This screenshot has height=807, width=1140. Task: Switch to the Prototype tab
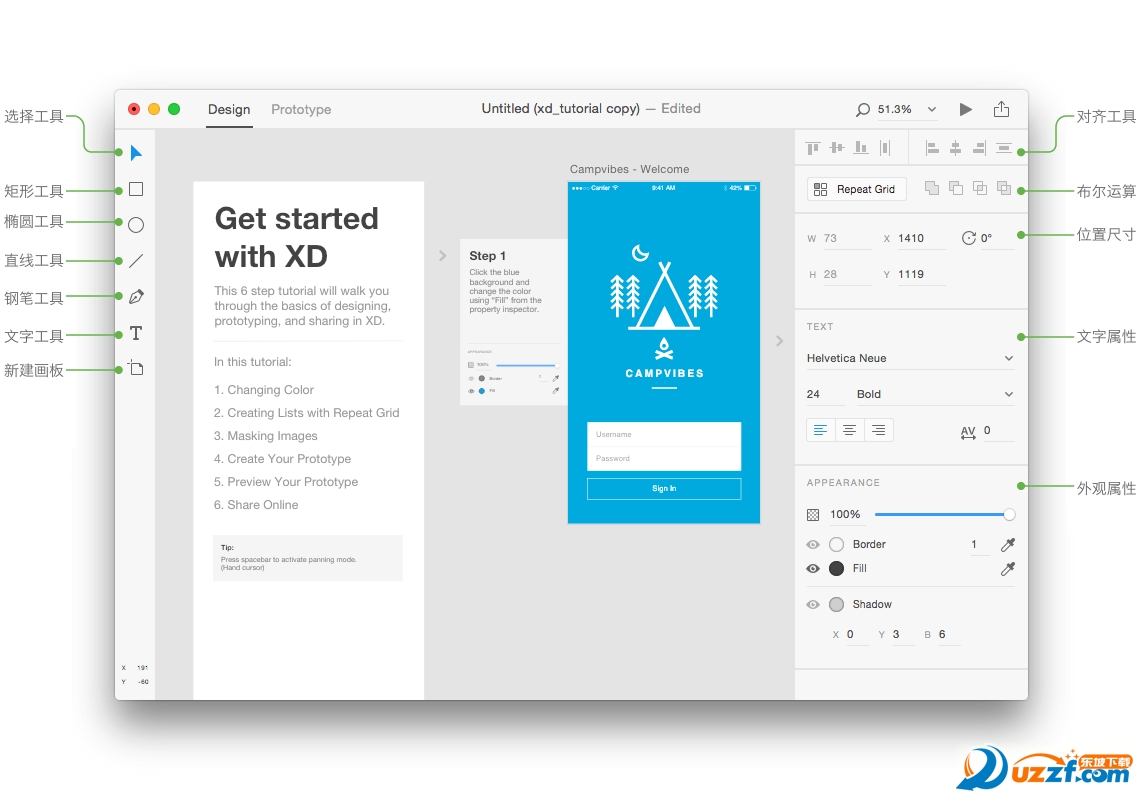coord(301,109)
